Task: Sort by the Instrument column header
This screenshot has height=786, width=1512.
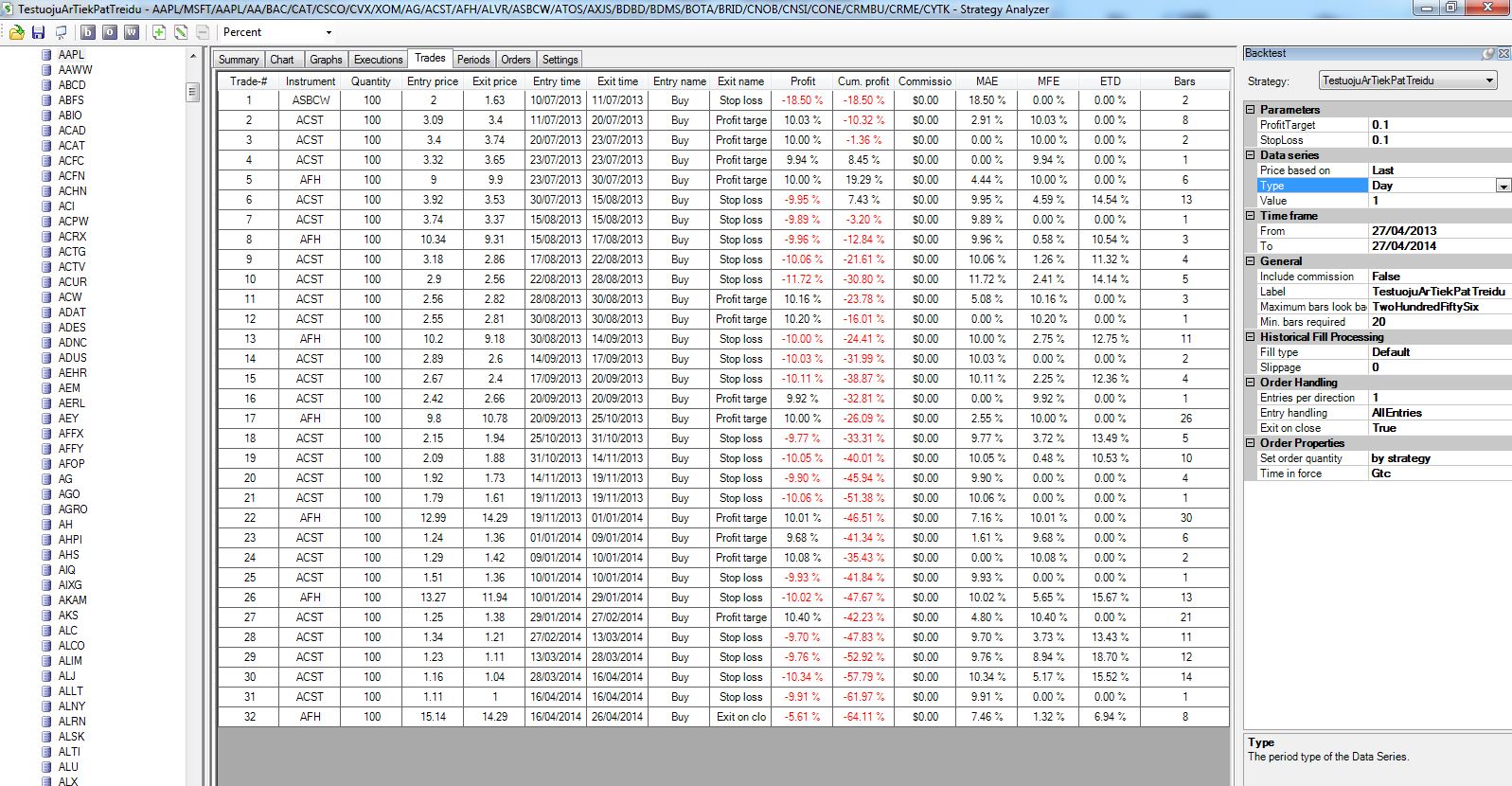Action: (311, 81)
